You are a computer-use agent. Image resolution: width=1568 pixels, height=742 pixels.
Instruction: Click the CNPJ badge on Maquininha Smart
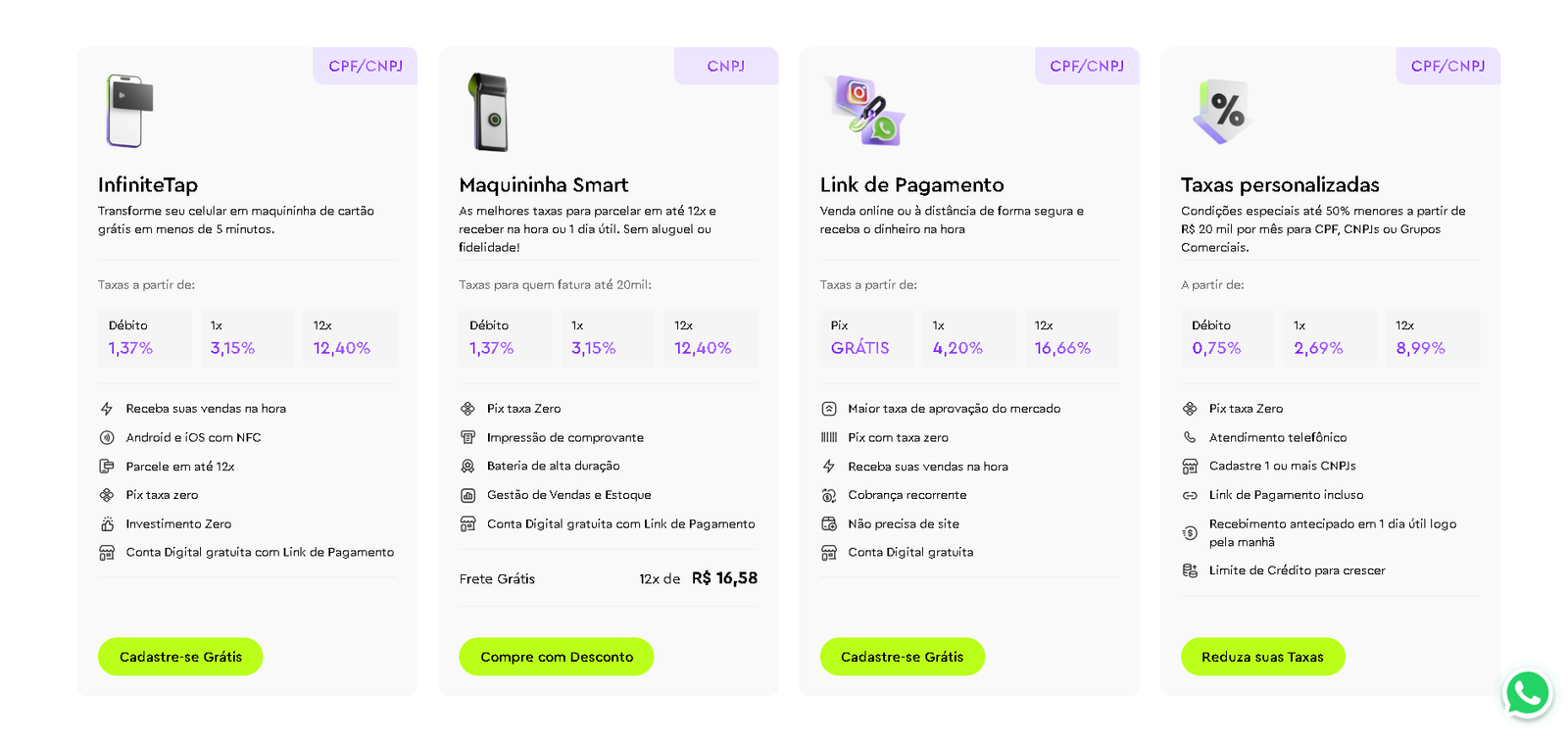click(726, 66)
